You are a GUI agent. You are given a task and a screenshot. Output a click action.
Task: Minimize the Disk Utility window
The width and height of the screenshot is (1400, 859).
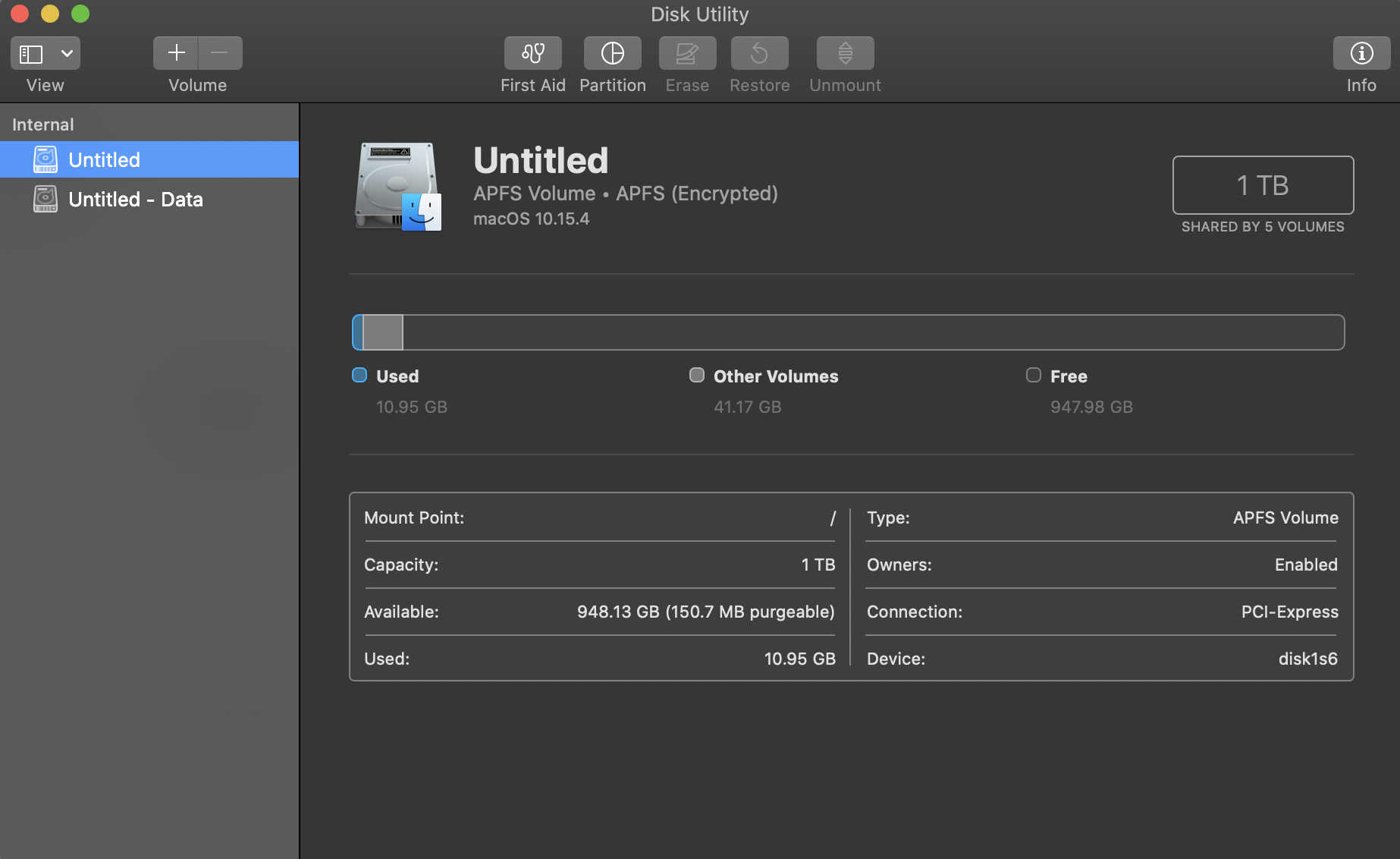pos(50,14)
